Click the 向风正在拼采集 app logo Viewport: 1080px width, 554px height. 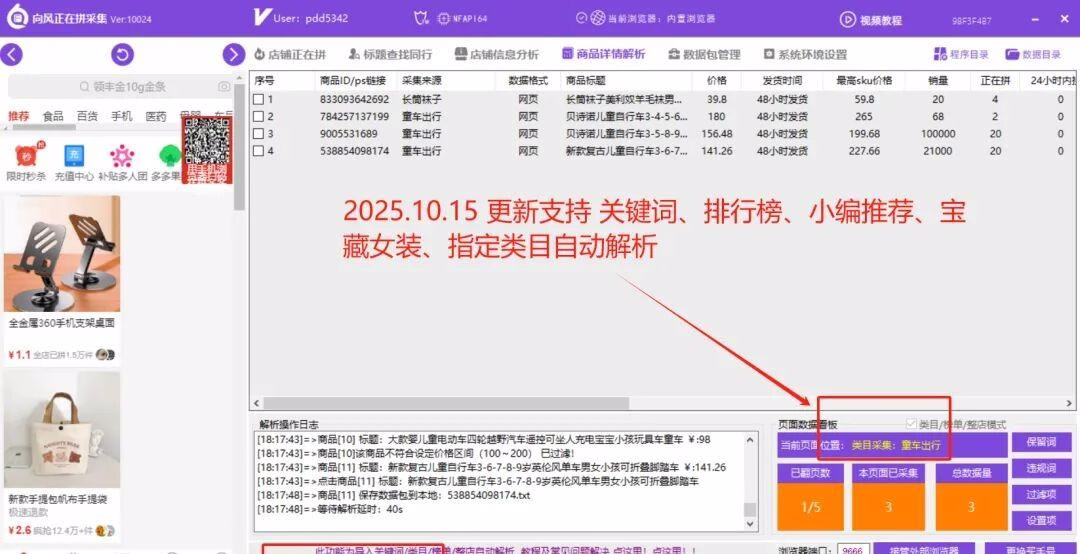[17, 17]
